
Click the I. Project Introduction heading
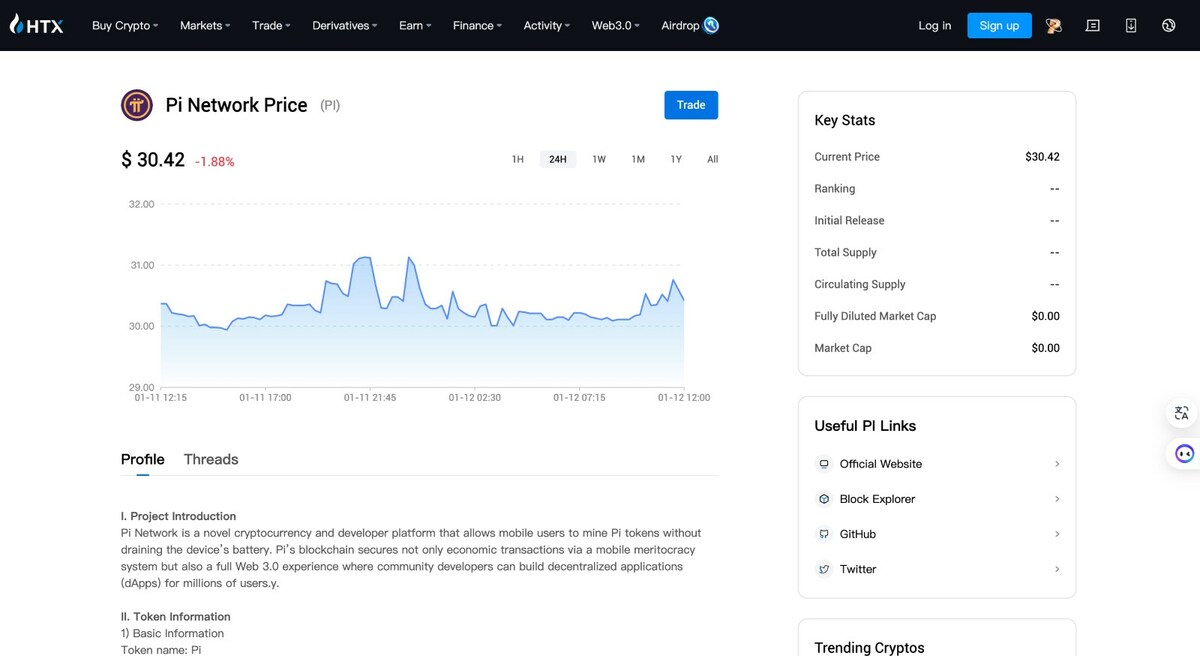pyautogui.click(x=178, y=516)
